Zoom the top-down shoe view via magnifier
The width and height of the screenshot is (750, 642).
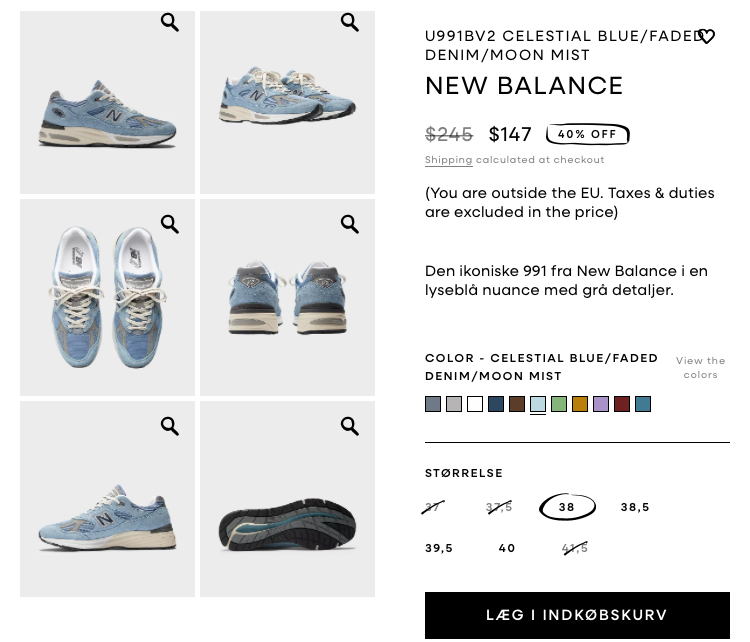coord(170,224)
